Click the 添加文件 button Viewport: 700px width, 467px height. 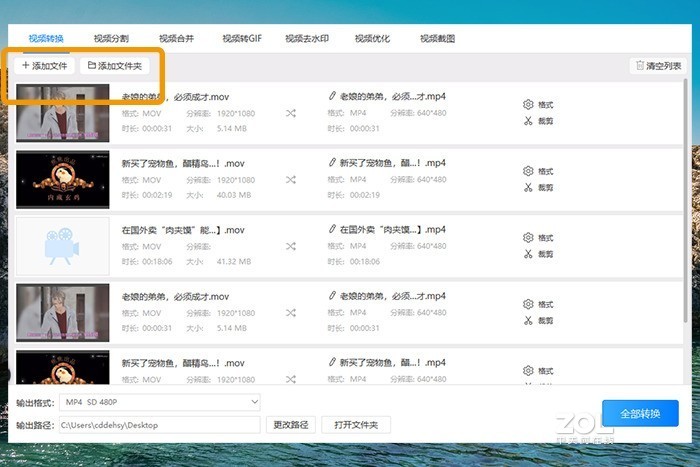(44, 66)
